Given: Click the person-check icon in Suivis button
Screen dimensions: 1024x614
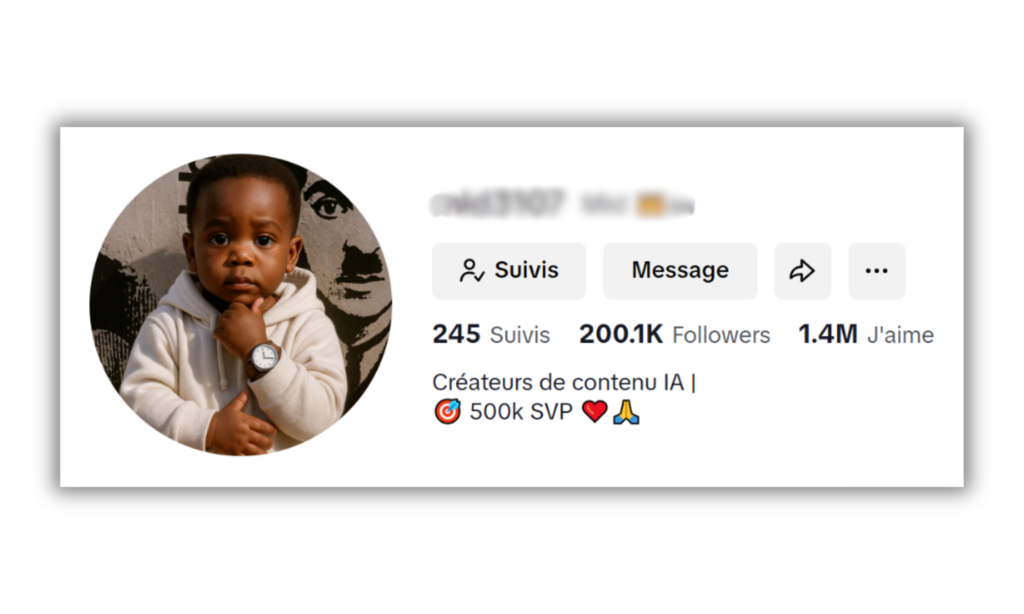Looking at the screenshot, I should (x=472, y=270).
